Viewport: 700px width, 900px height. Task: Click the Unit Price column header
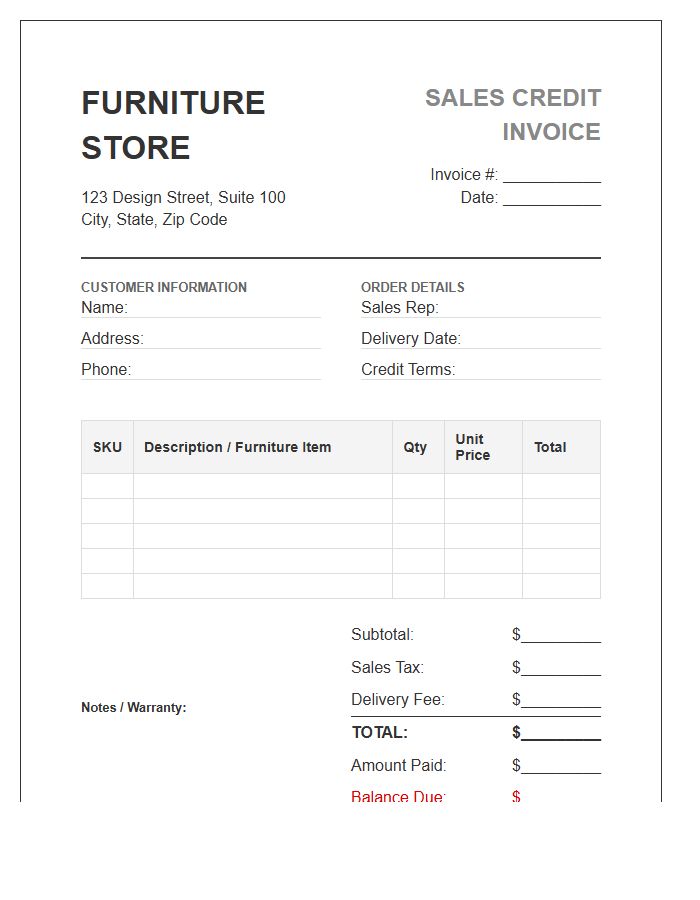483,447
